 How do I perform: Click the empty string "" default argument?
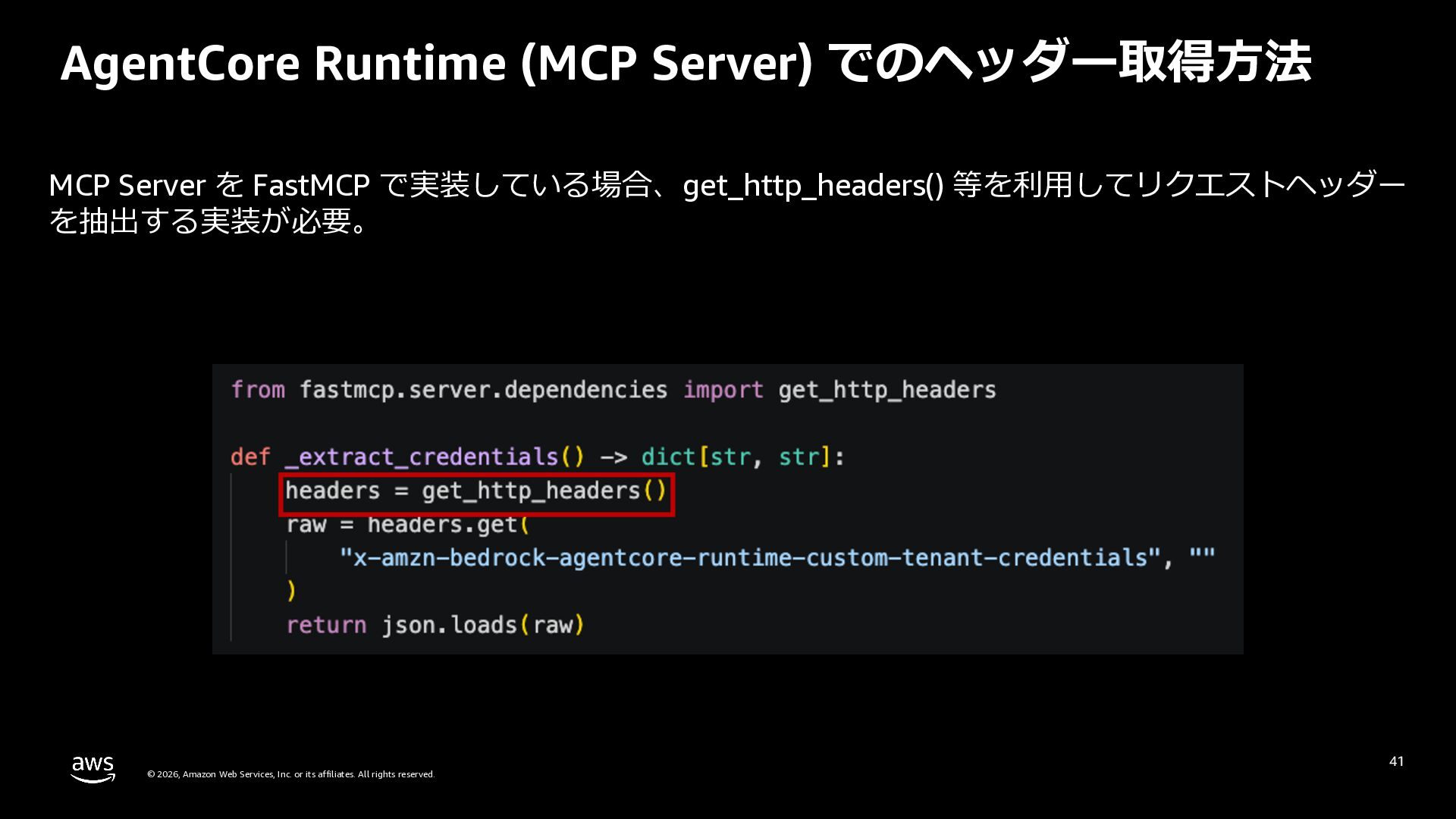point(1202,558)
